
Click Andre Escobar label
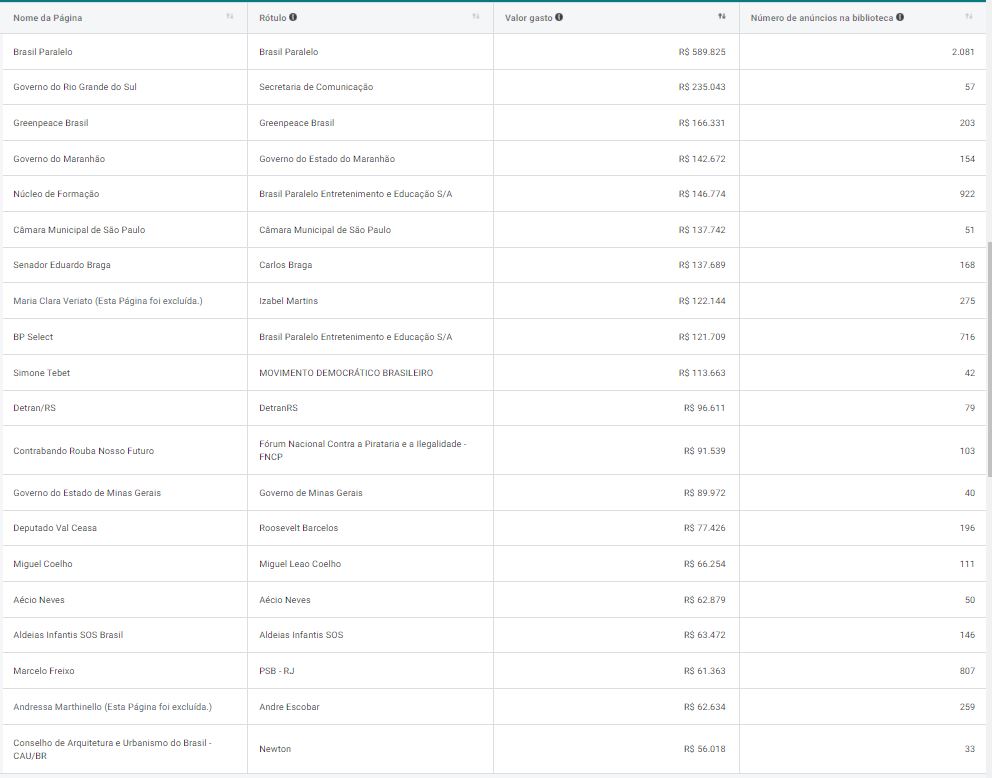pos(289,707)
